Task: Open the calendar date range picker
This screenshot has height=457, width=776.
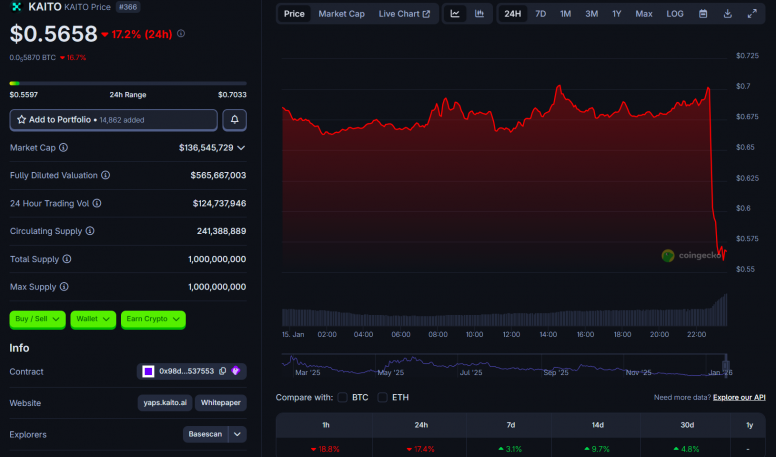Action: (703, 14)
